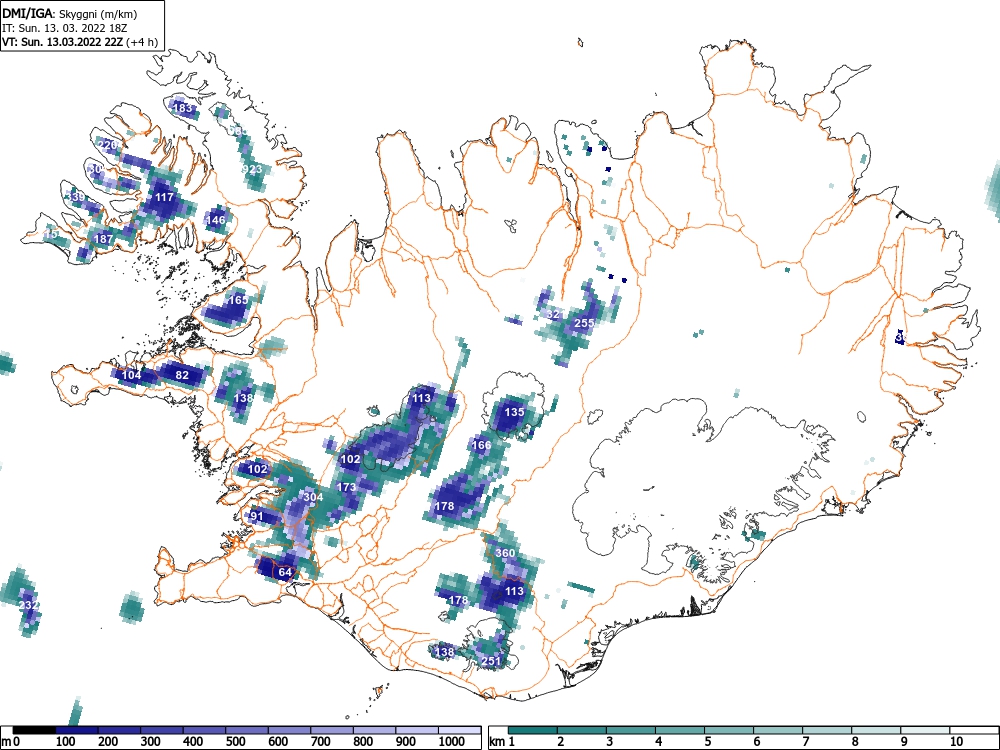1000x750 pixels.
Task: Select the dark blue 100–200 m legend swatch
Action: click(77, 730)
